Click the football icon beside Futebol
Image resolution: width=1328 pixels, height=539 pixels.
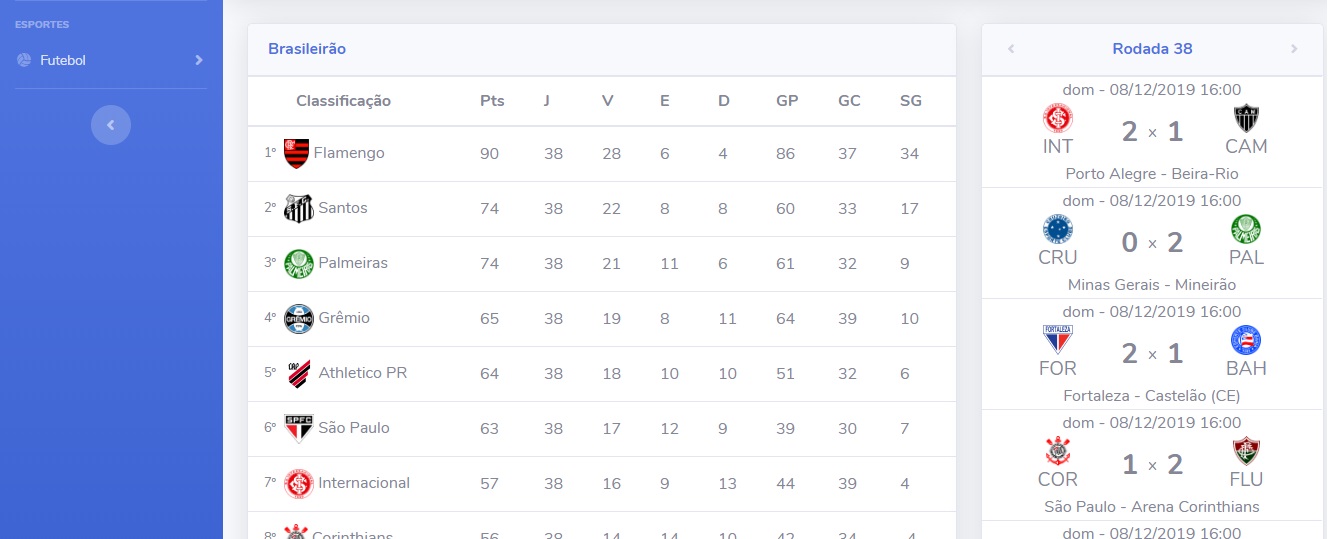pos(24,60)
